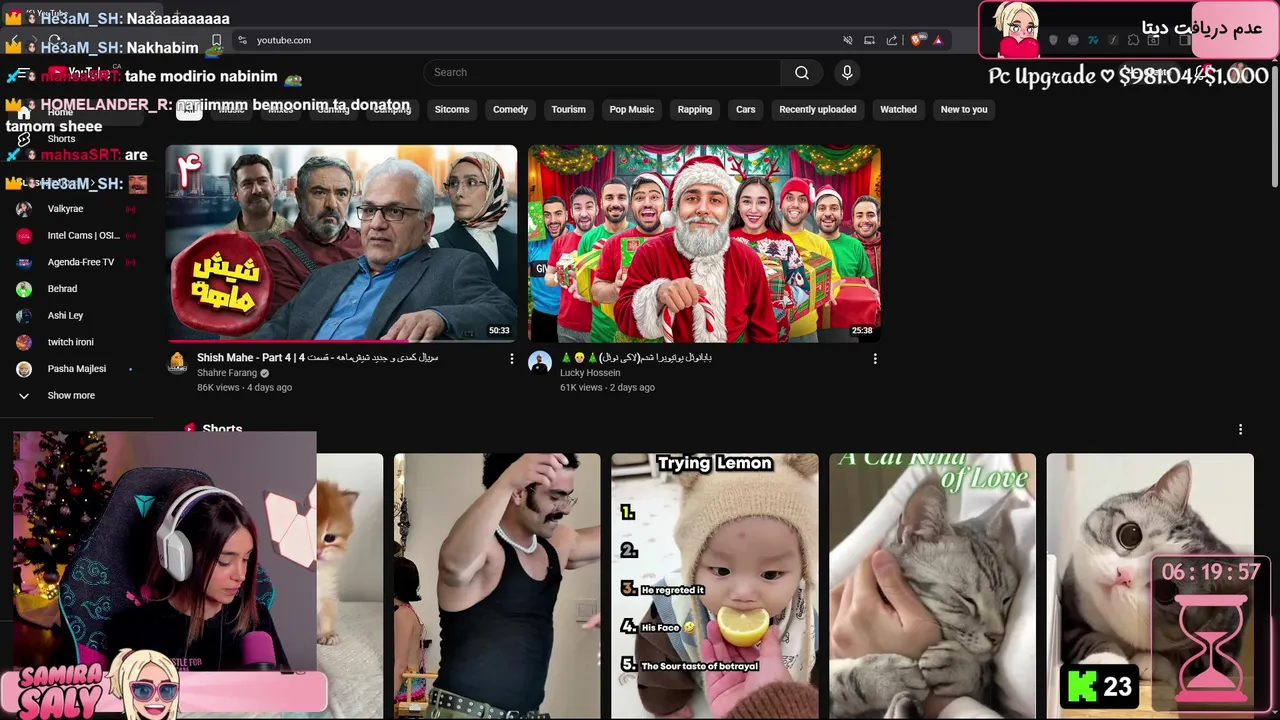
Task: Filter by Watched chip
Action: tap(898, 109)
